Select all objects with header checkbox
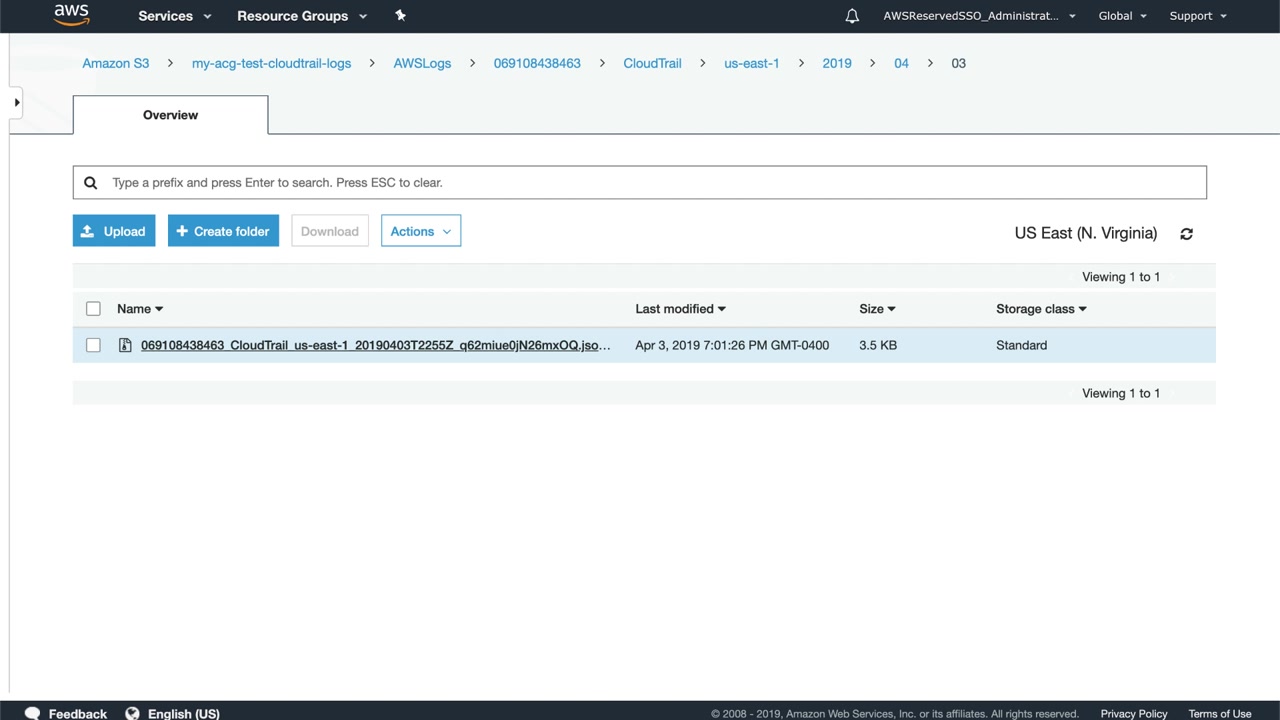Screen dimensions: 1280x720 pos(93,309)
